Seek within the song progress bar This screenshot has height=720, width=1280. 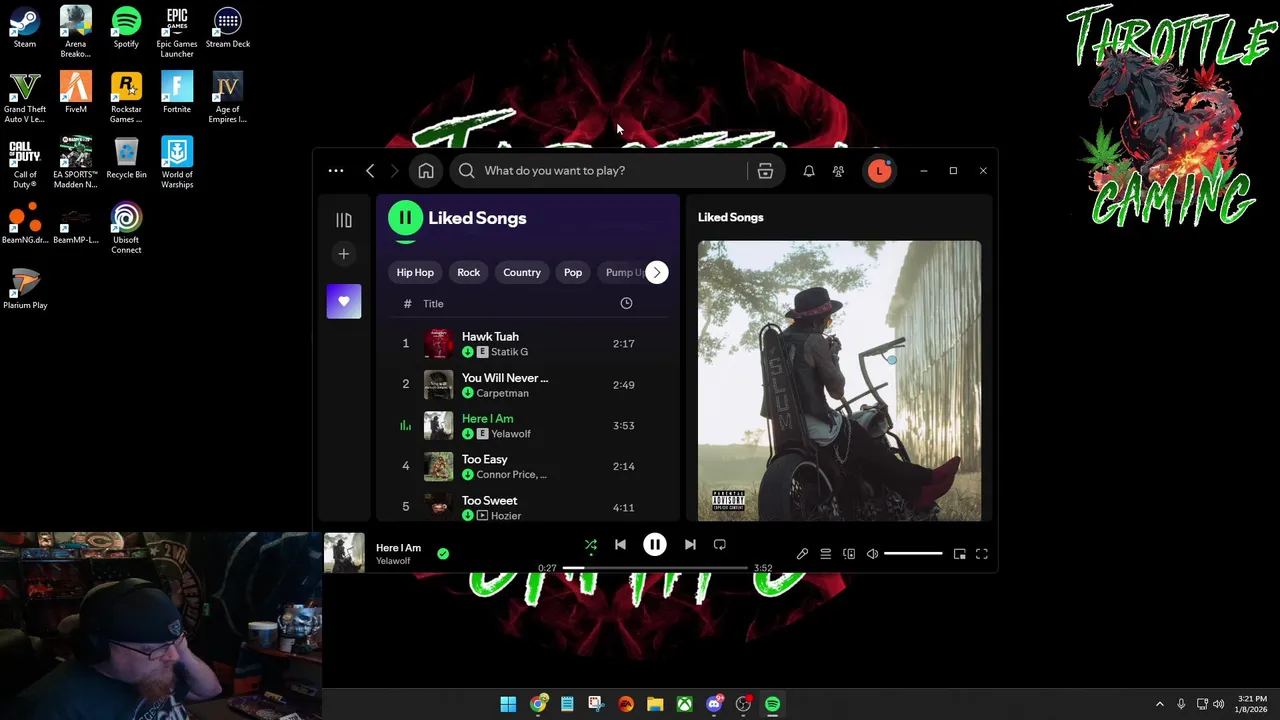[655, 568]
